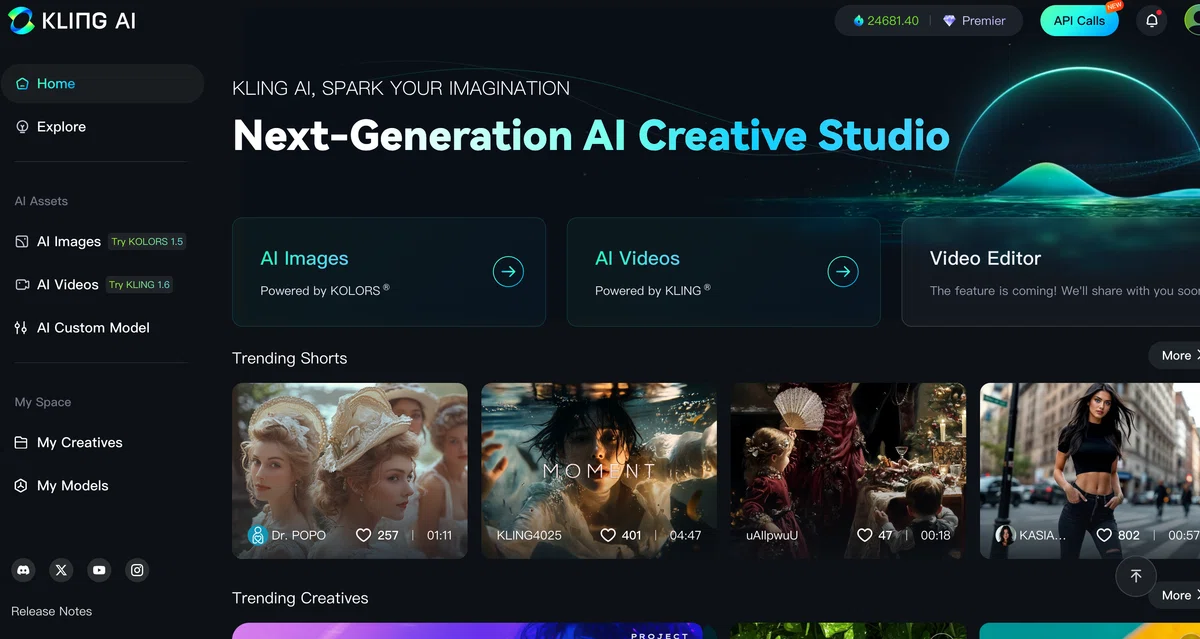Viewport: 1200px width, 639px height.
Task: Open Explore in the sidebar
Action: click(x=102, y=127)
